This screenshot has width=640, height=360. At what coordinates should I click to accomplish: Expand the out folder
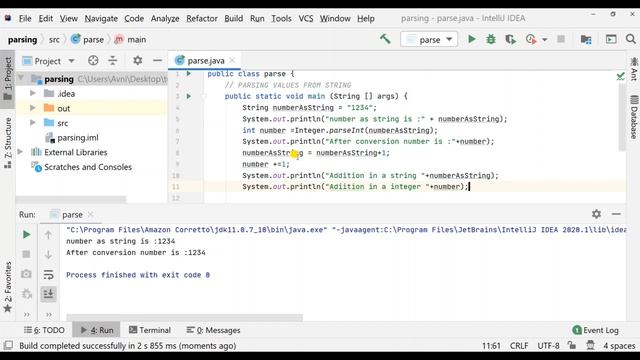(33, 108)
